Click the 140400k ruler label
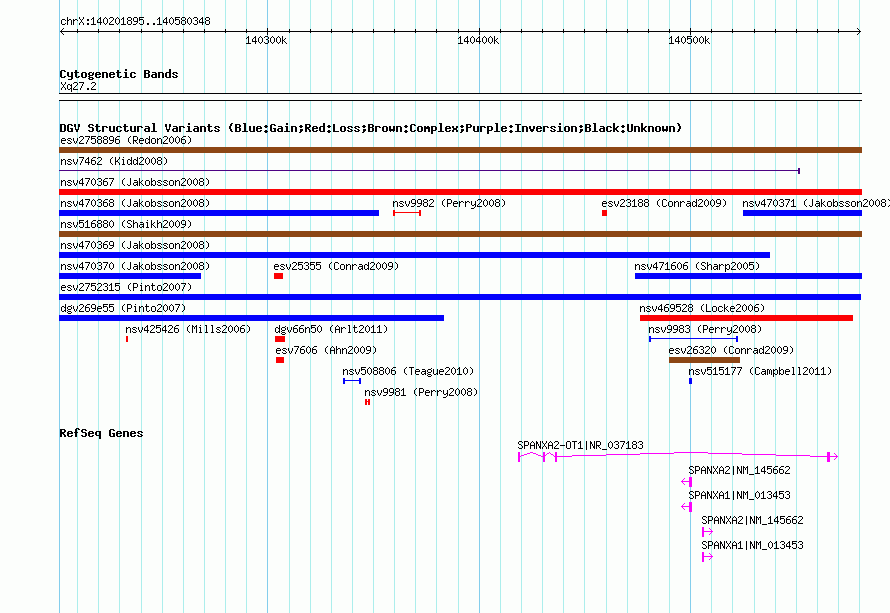This screenshot has width=890, height=613. tap(478, 40)
